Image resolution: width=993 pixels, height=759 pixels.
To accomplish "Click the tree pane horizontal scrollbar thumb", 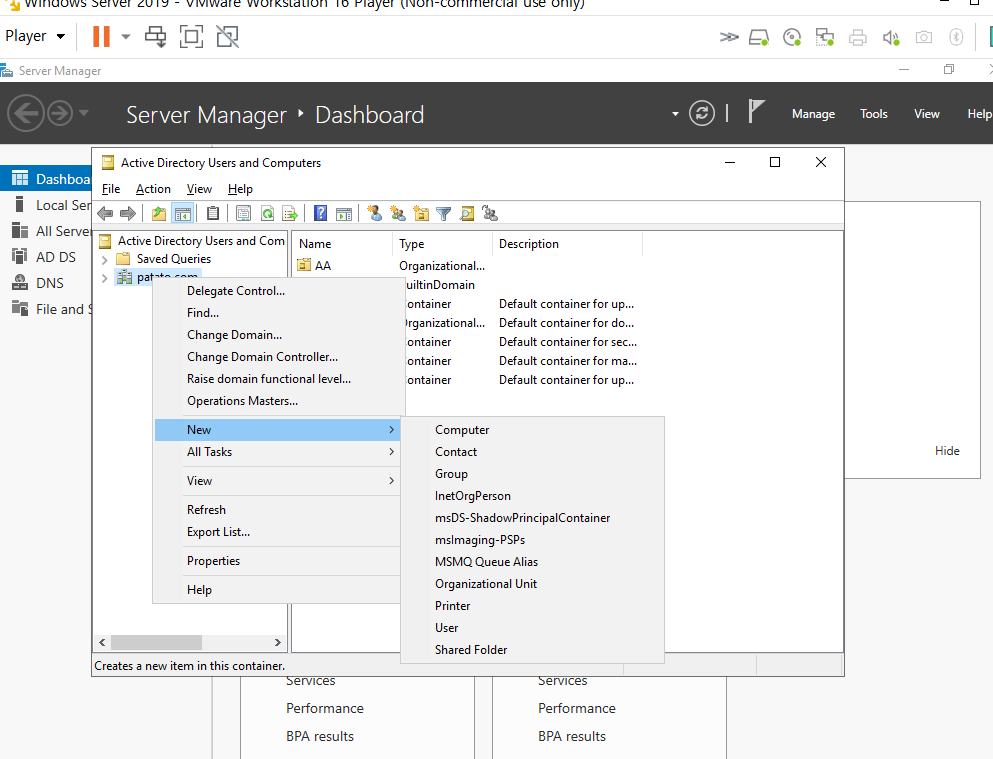I will [156, 643].
